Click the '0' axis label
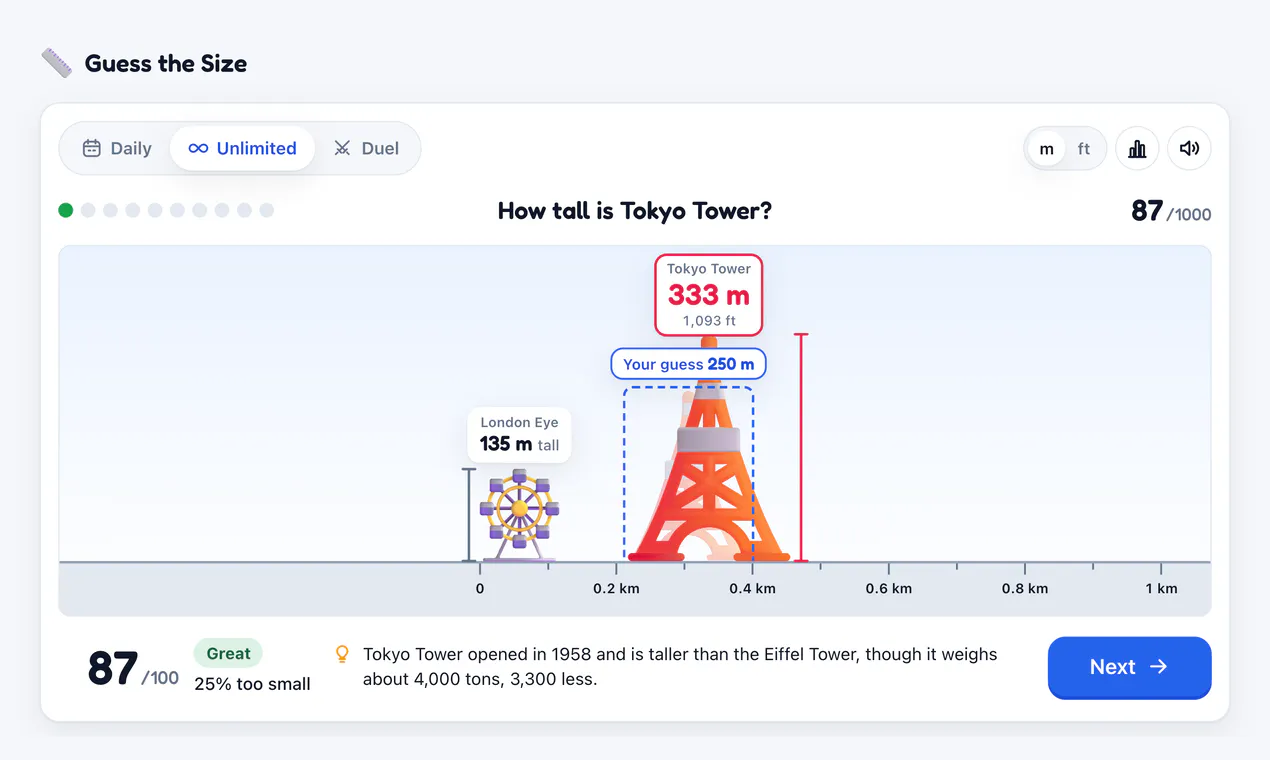Image resolution: width=1270 pixels, height=760 pixels. click(x=480, y=588)
